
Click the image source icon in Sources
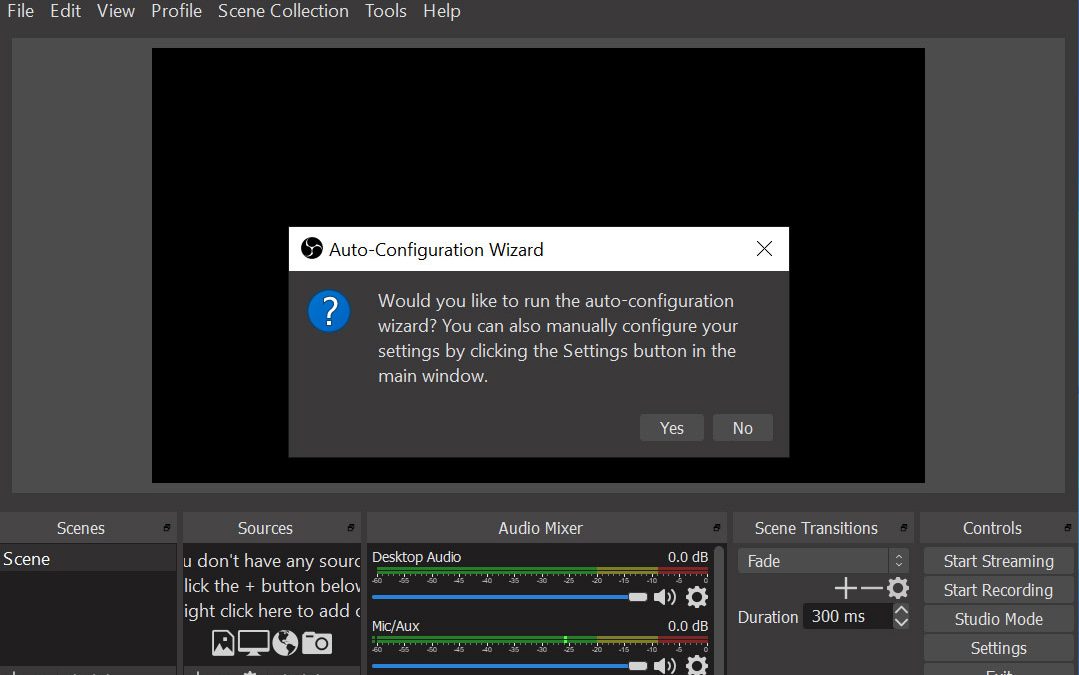tap(223, 643)
